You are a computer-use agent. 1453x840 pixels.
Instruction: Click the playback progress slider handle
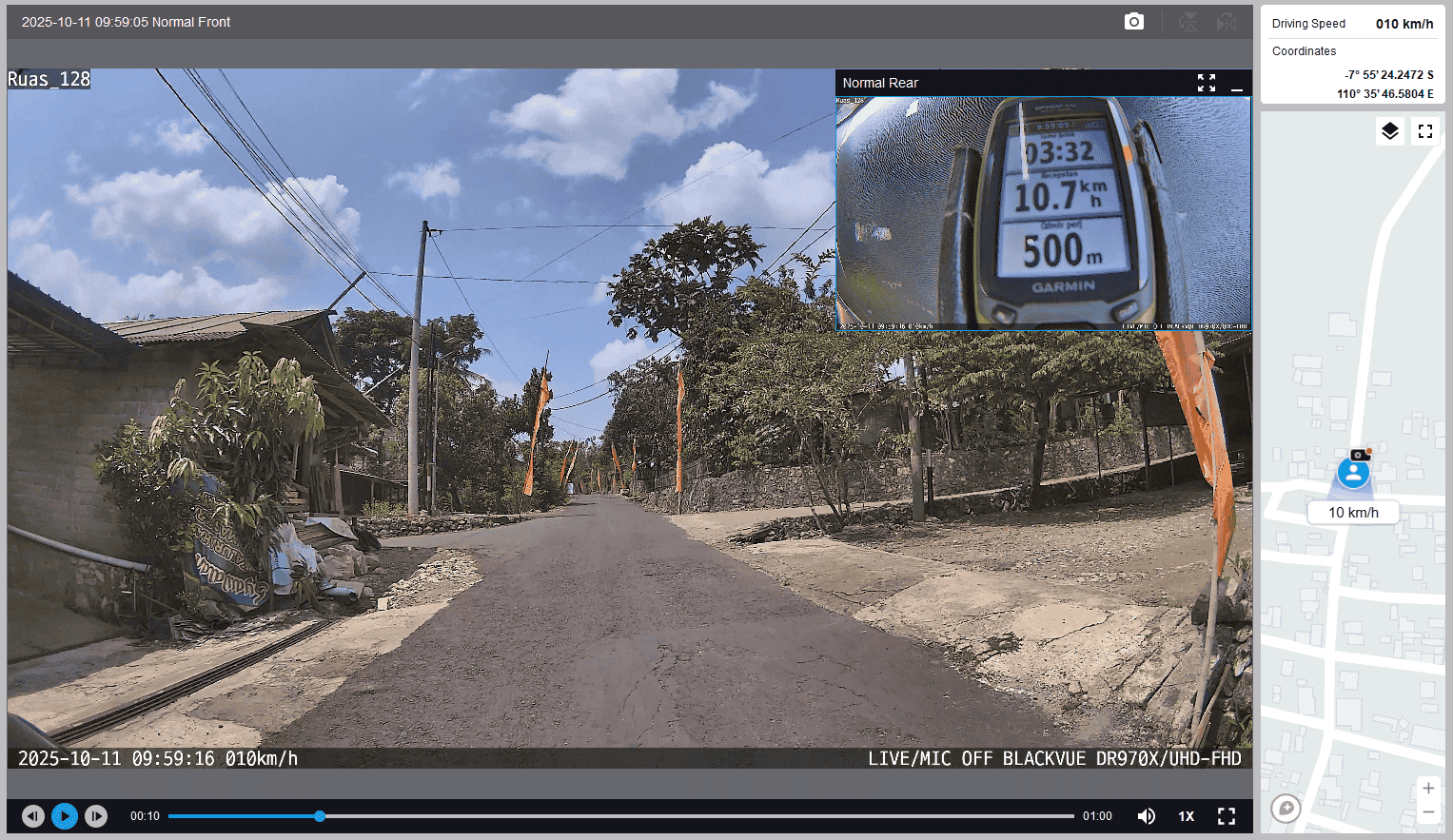320,816
